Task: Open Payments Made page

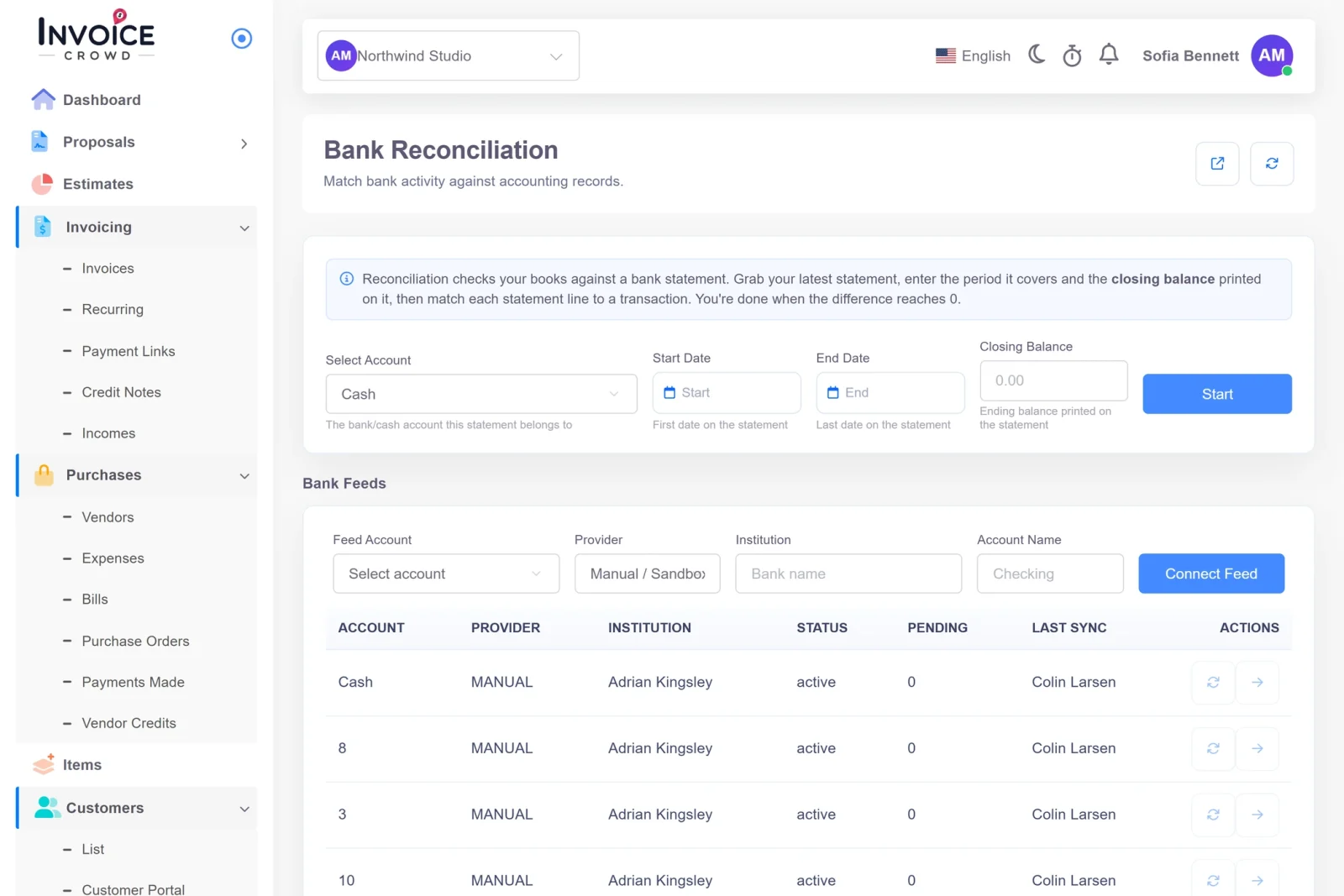Action: click(133, 683)
